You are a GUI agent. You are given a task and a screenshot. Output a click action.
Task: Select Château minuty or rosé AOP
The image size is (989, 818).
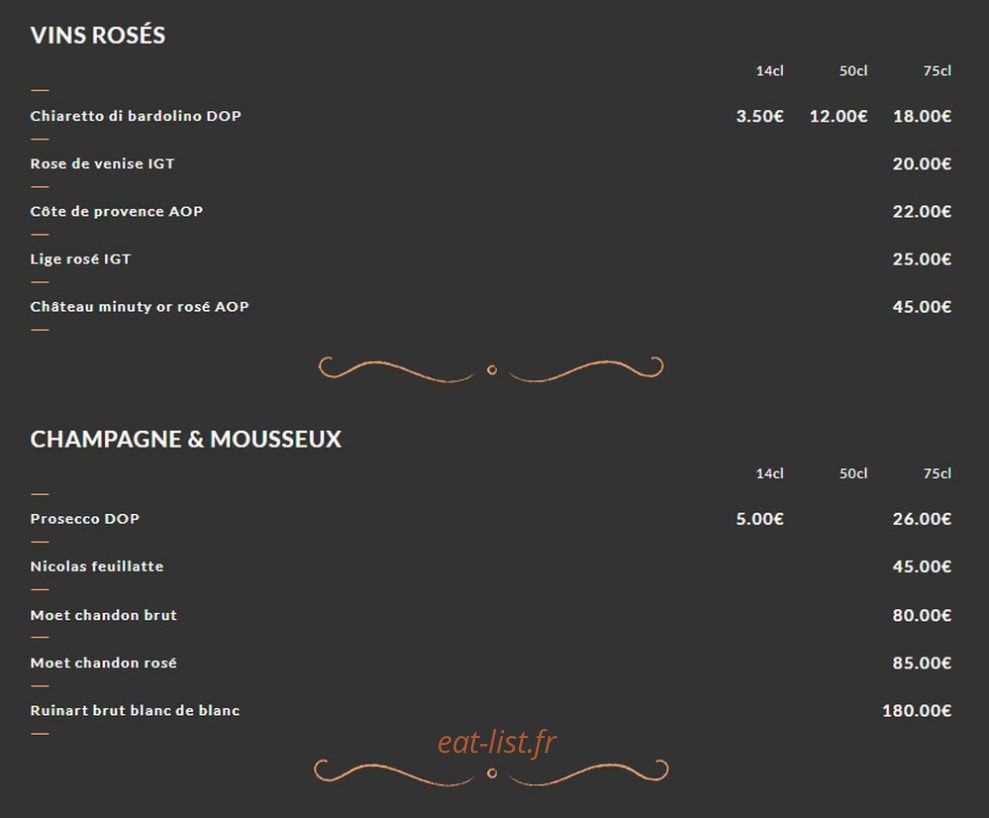pos(139,307)
